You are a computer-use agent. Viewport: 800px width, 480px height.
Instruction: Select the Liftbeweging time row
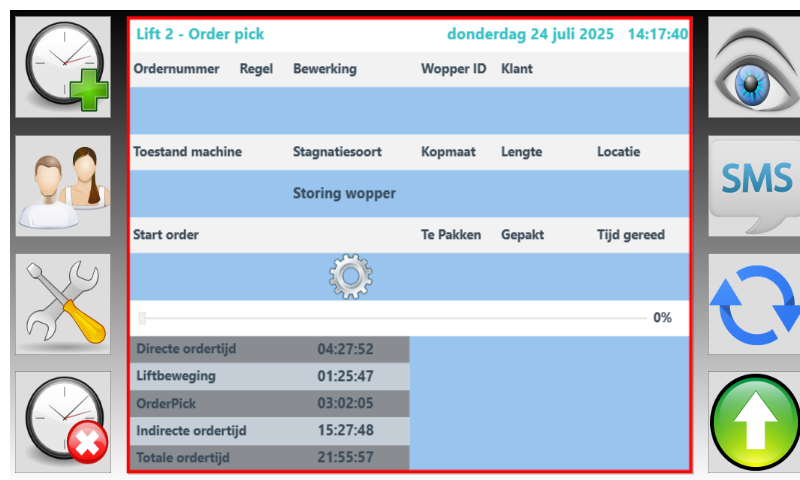[x=269, y=376]
